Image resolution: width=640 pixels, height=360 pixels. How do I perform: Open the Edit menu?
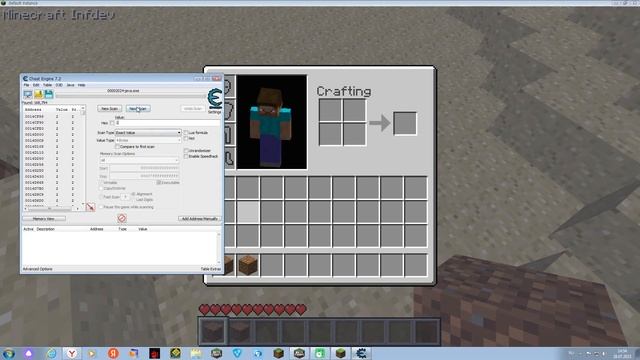[x=36, y=85]
